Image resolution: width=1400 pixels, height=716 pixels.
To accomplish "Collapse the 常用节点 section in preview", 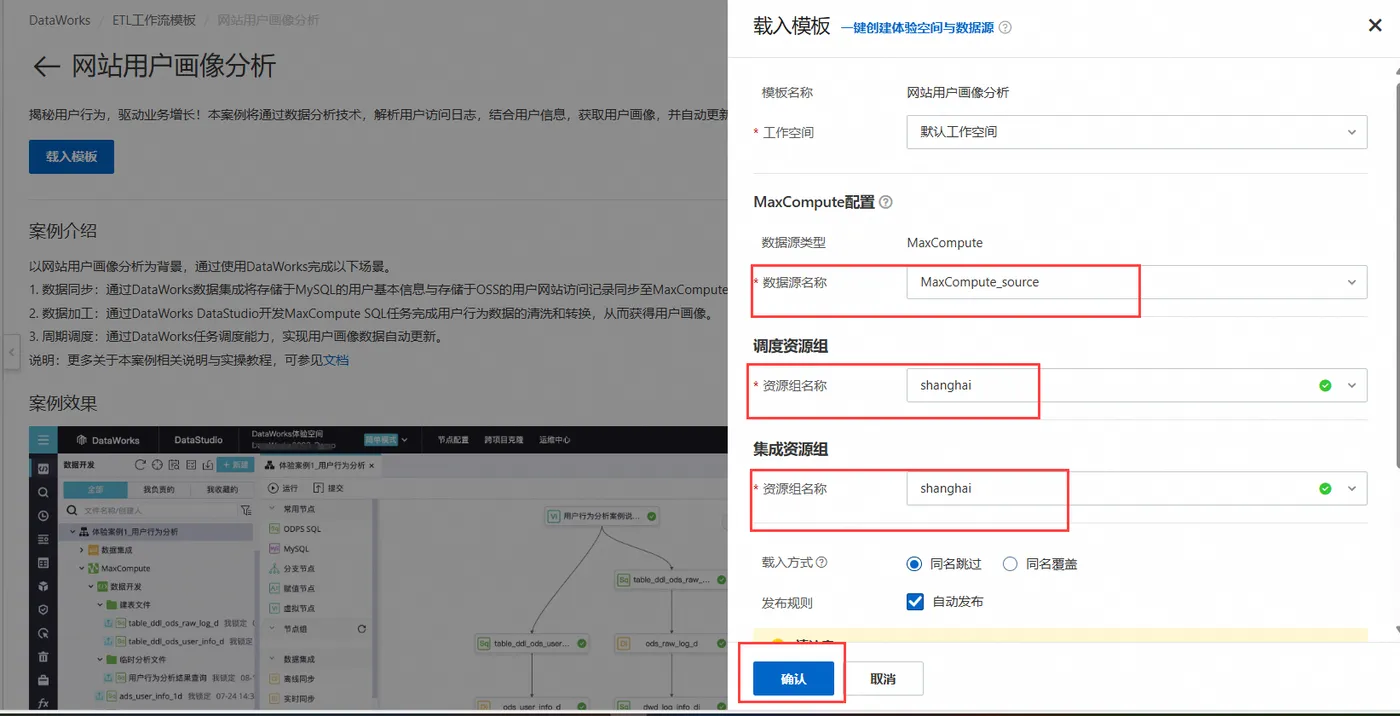I will pos(274,509).
